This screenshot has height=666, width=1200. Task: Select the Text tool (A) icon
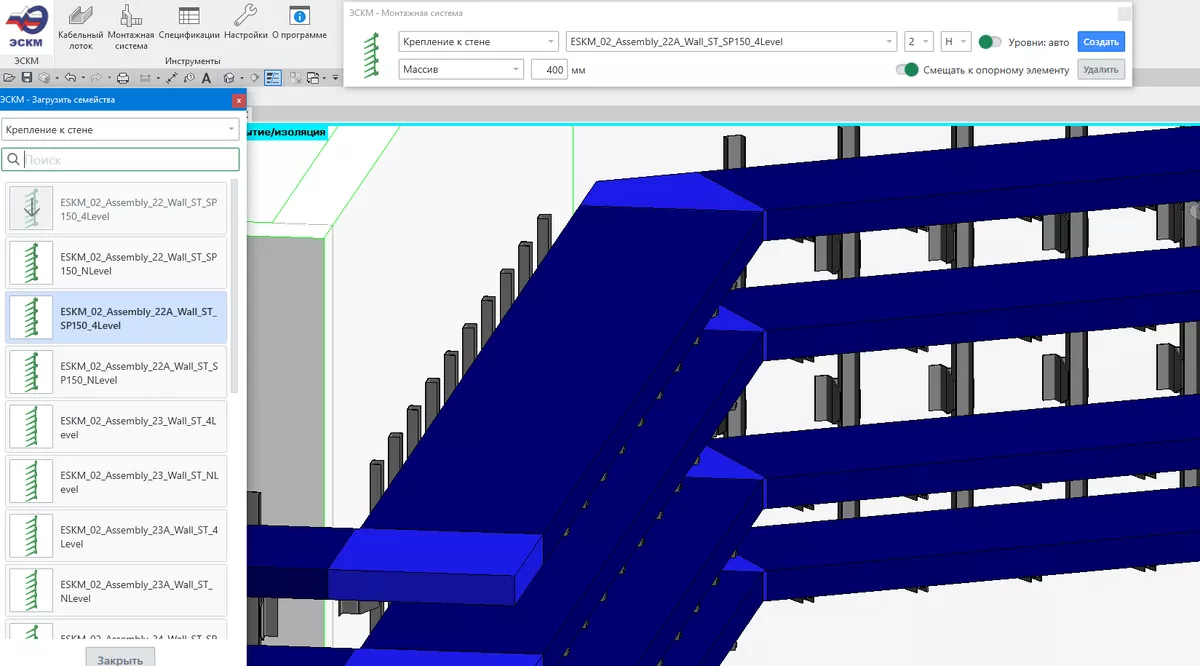point(206,77)
